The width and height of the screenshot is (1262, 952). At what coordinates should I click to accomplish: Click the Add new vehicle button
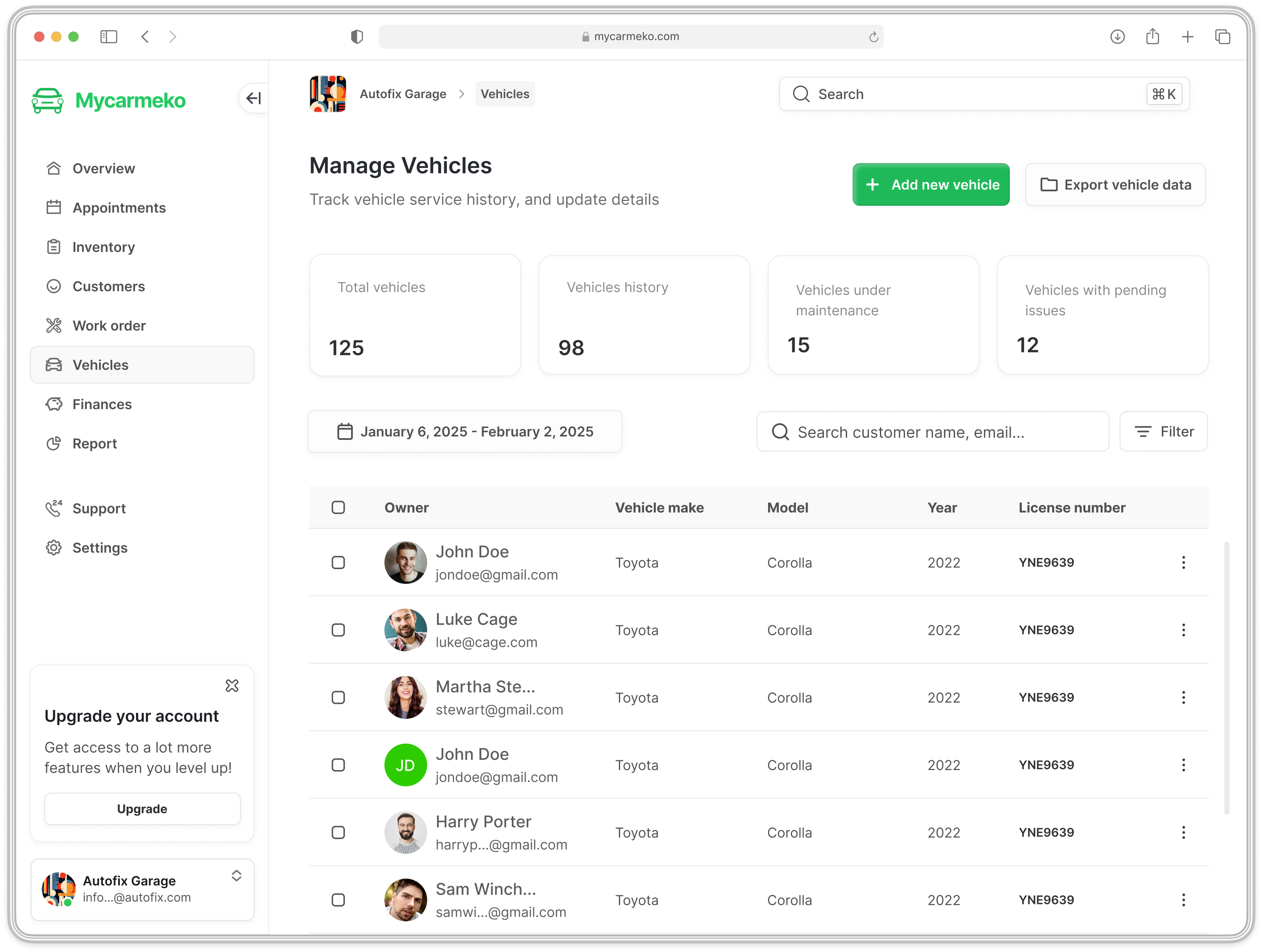click(x=930, y=185)
